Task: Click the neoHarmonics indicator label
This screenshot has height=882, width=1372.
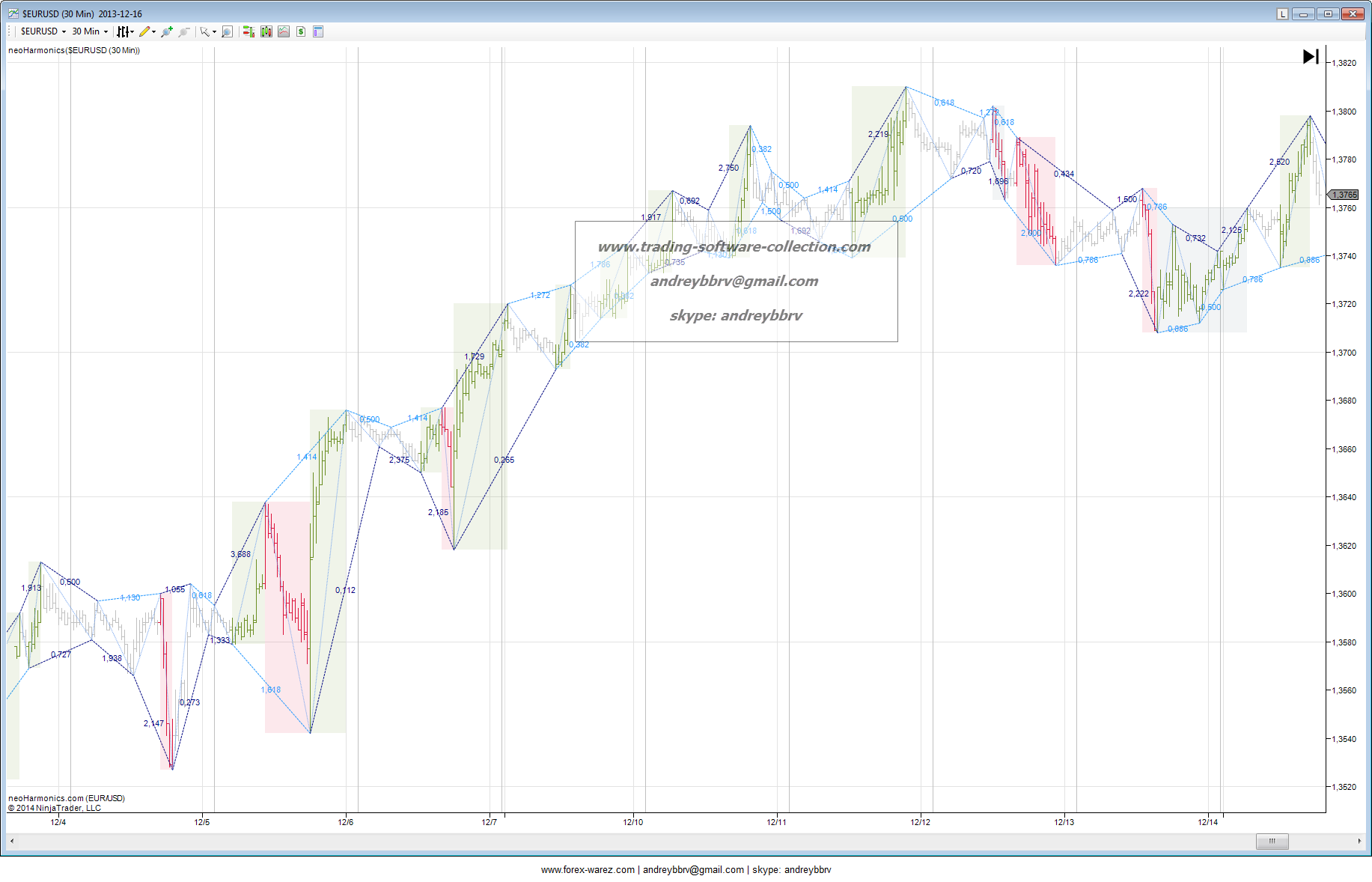Action: tap(74, 50)
